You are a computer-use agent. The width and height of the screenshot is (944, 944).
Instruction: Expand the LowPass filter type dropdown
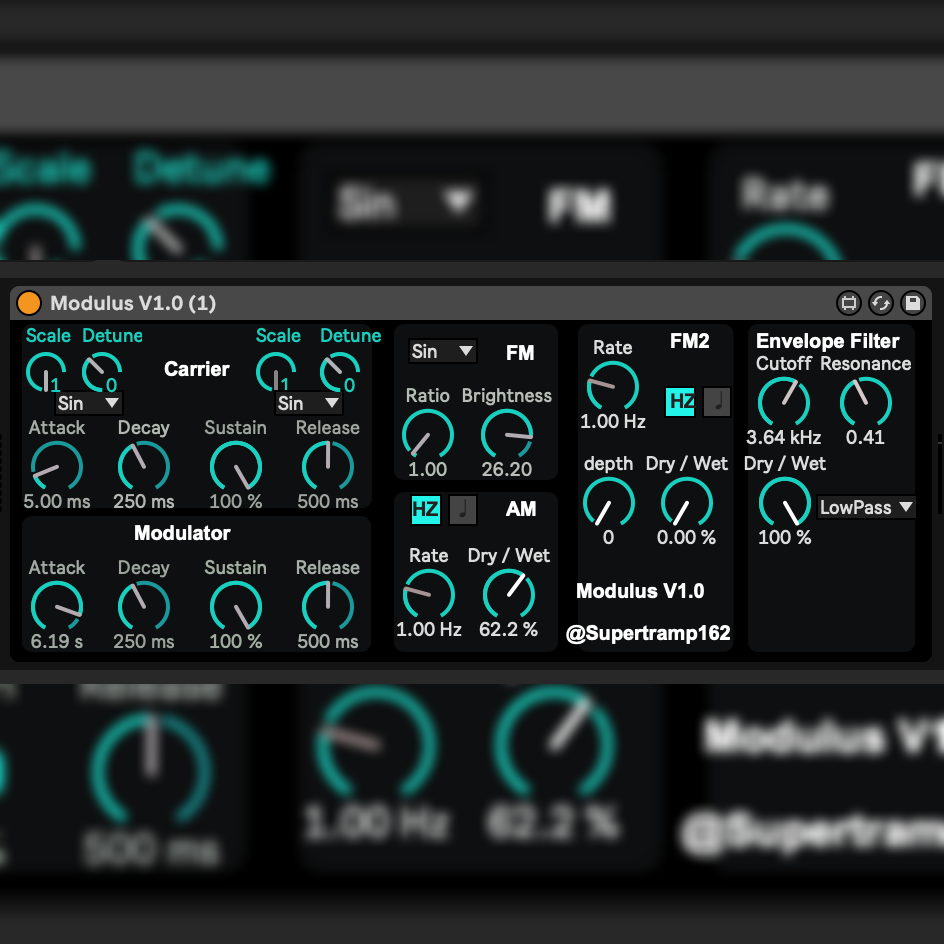(x=866, y=507)
